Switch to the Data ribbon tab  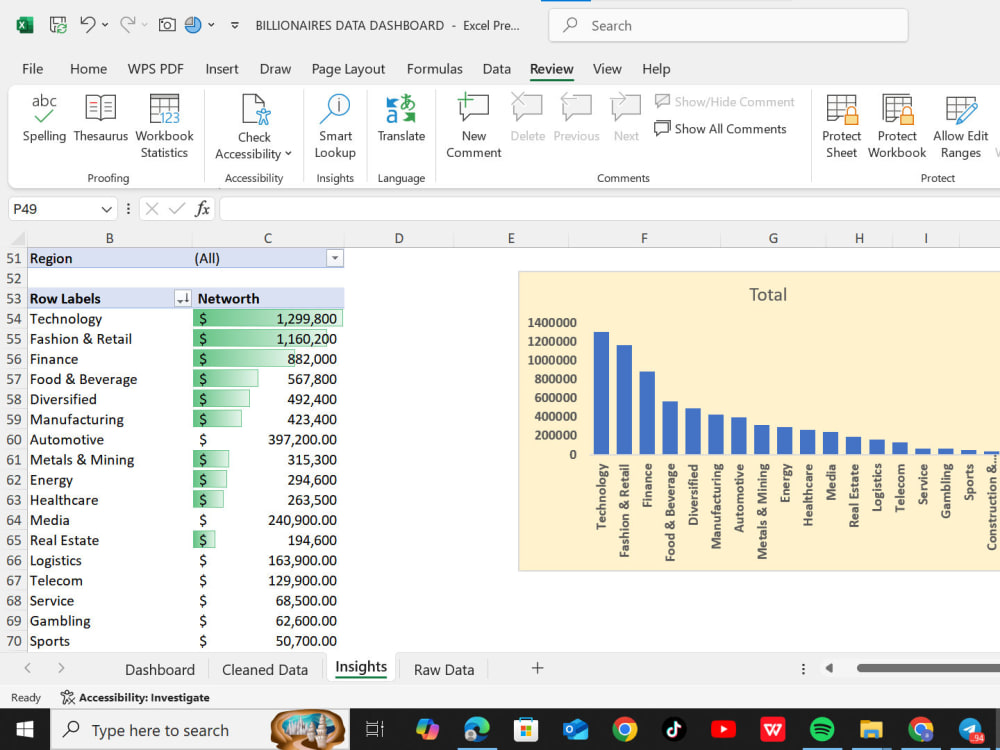point(496,69)
